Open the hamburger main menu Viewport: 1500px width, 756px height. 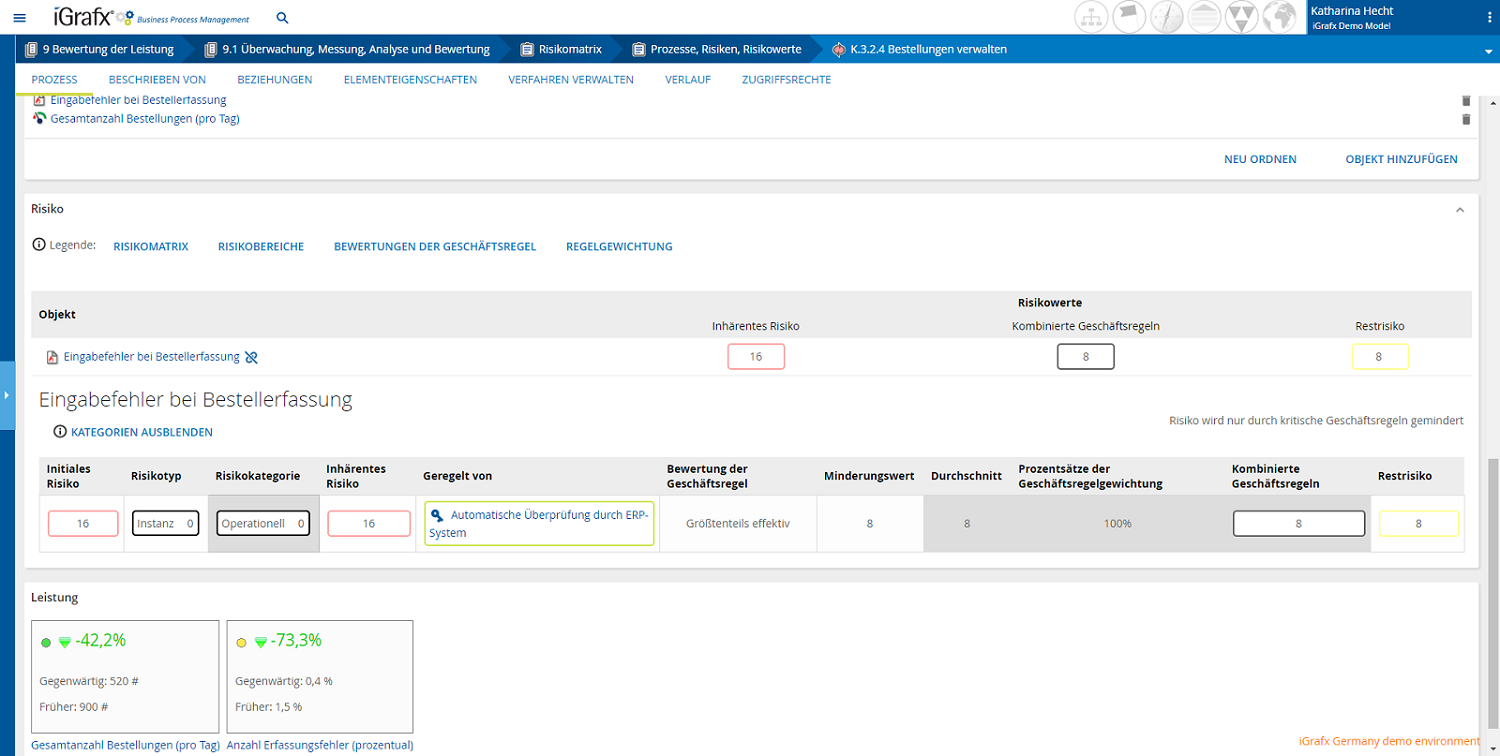[x=19, y=18]
